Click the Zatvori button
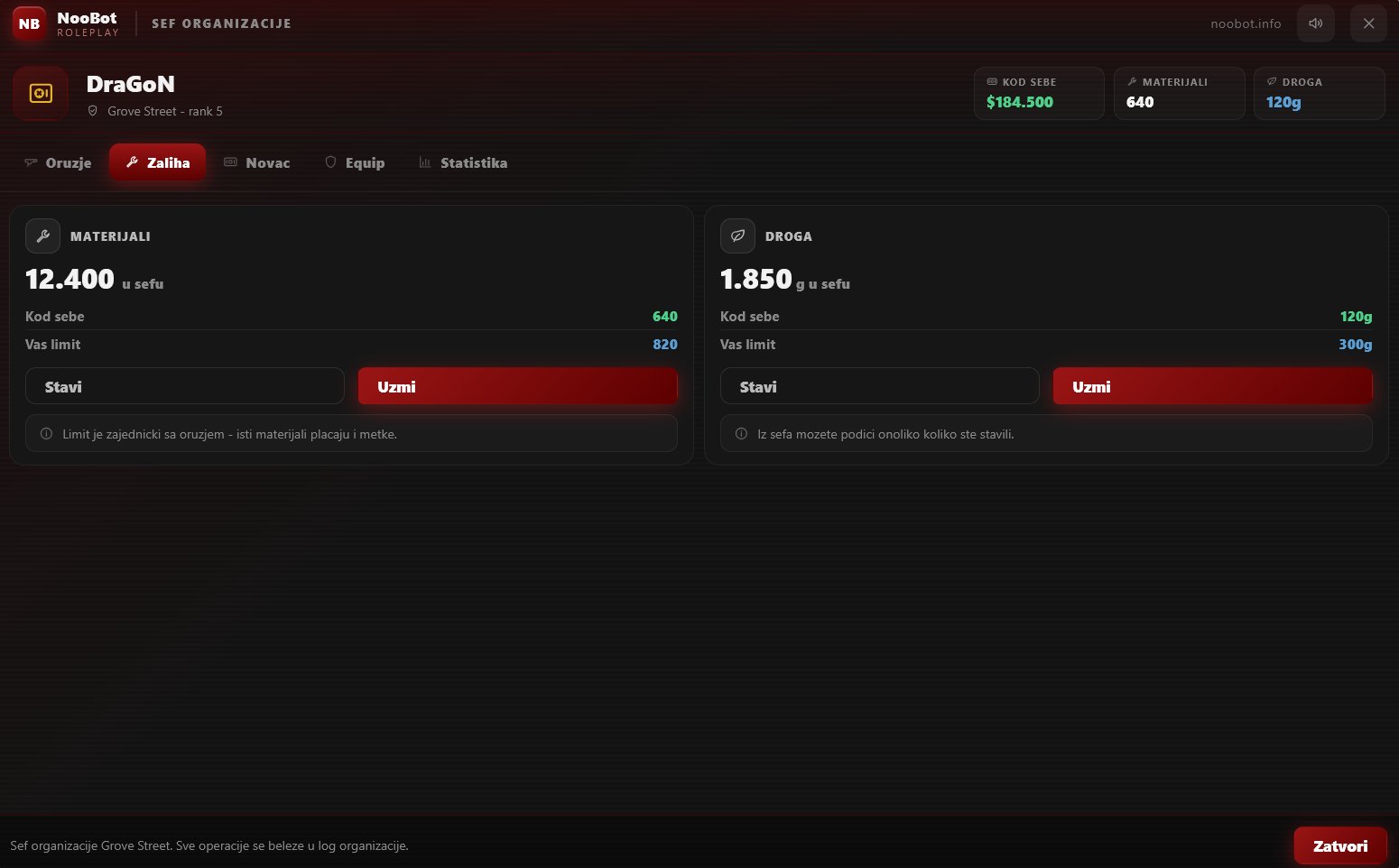The image size is (1399, 868). coord(1340,846)
